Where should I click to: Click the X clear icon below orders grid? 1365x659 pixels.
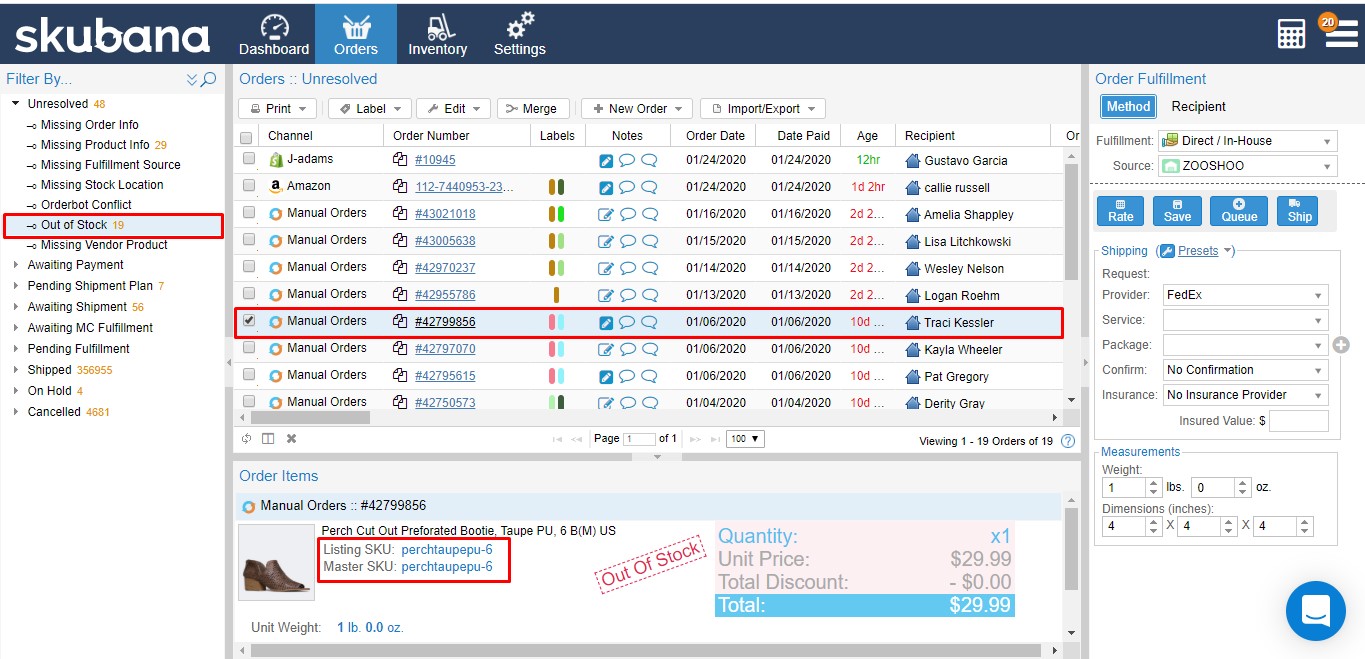click(291, 439)
